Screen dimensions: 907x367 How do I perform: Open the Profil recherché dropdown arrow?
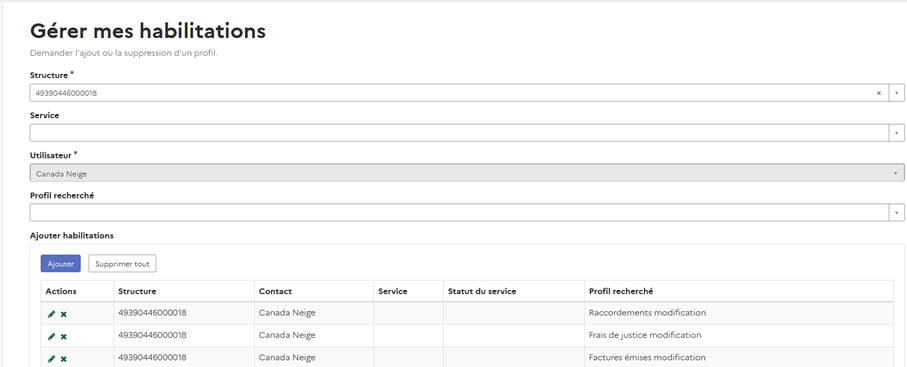coord(897,212)
